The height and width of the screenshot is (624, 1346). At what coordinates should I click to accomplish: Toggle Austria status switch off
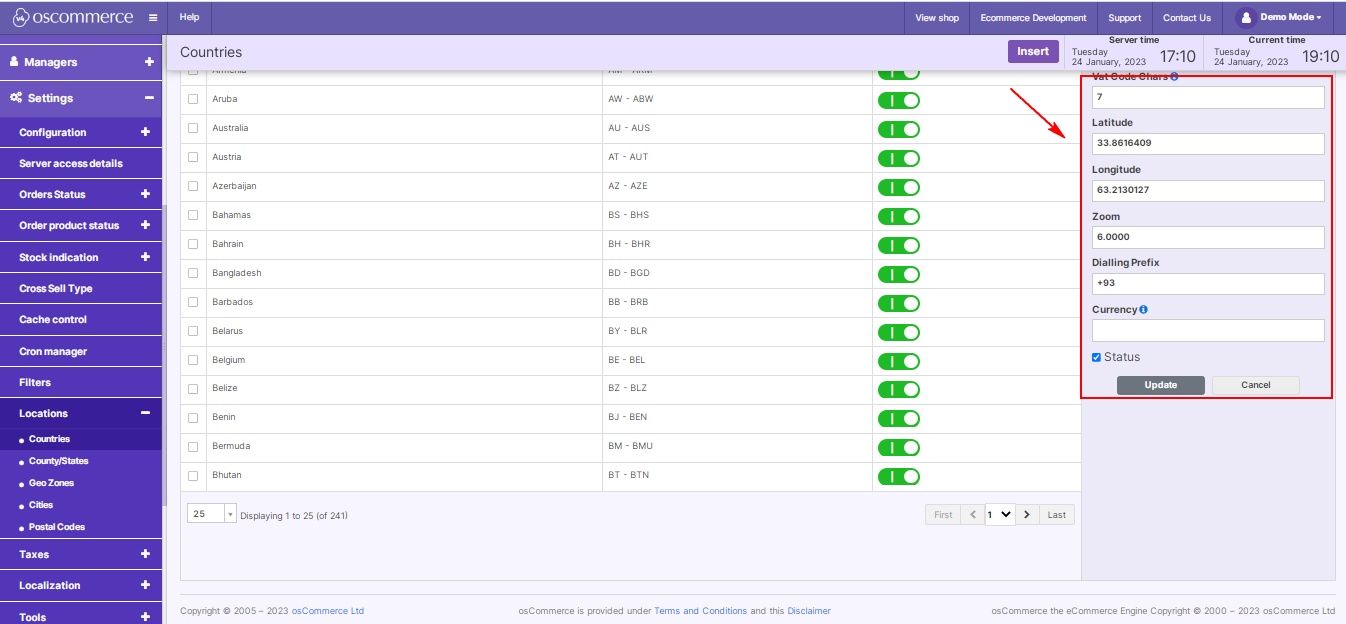click(898, 158)
